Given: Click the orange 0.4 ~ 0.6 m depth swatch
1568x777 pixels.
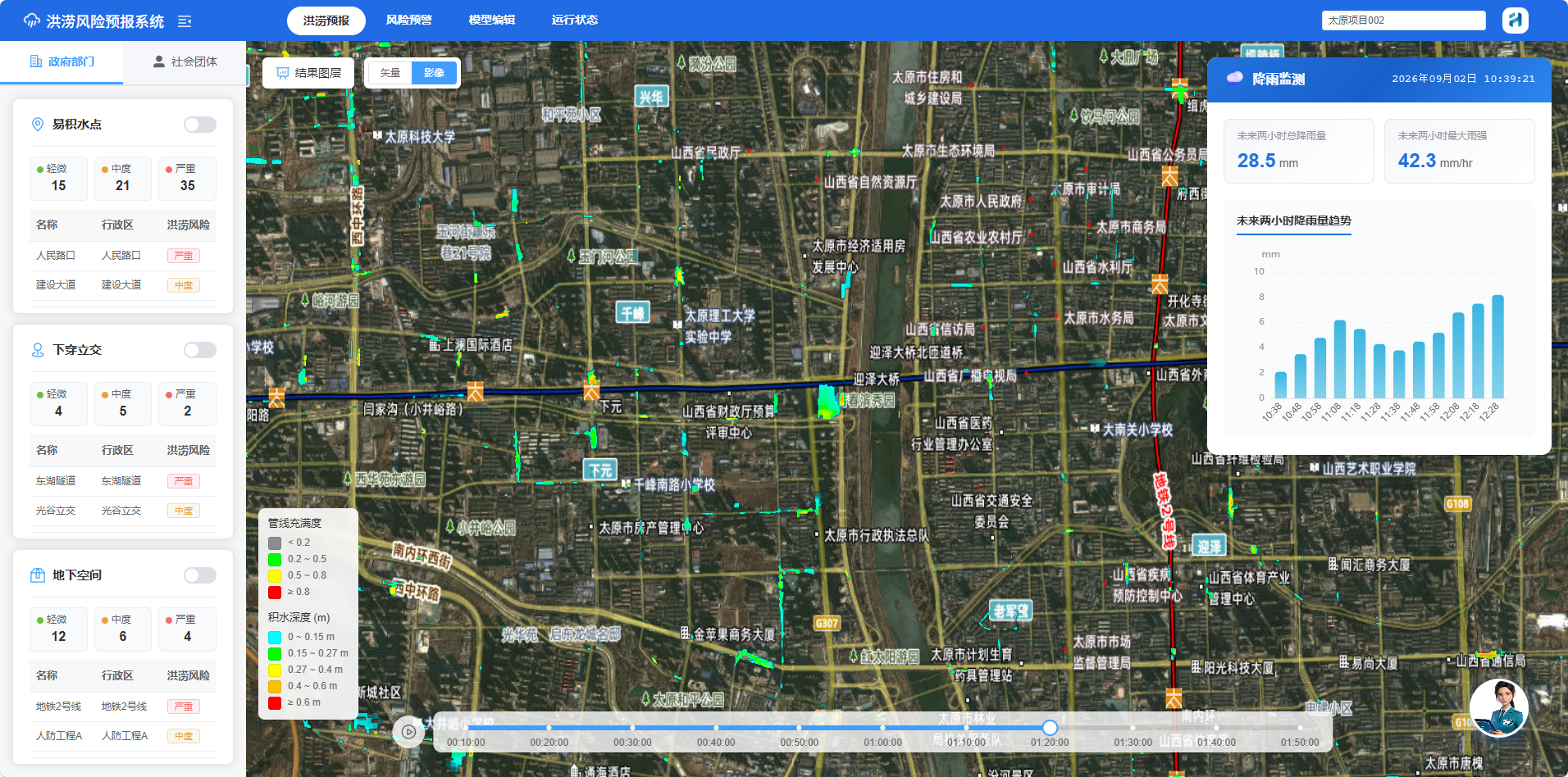Looking at the screenshot, I should pyautogui.click(x=275, y=686).
